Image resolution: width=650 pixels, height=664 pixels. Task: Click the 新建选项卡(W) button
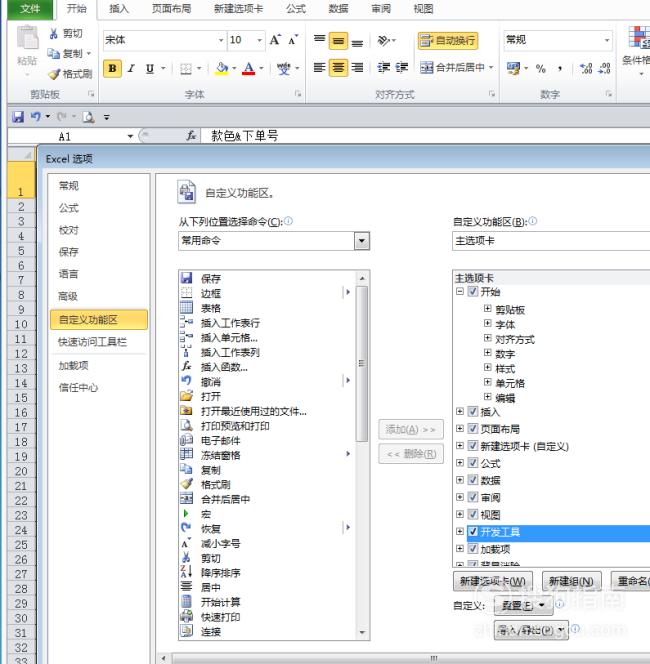(492, 581)
